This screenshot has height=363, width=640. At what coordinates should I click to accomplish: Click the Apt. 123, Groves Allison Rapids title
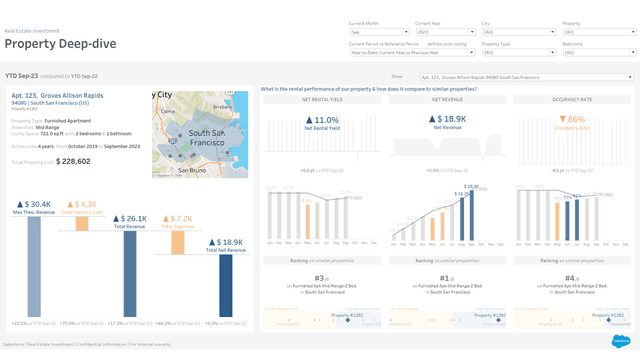[57, 96]
